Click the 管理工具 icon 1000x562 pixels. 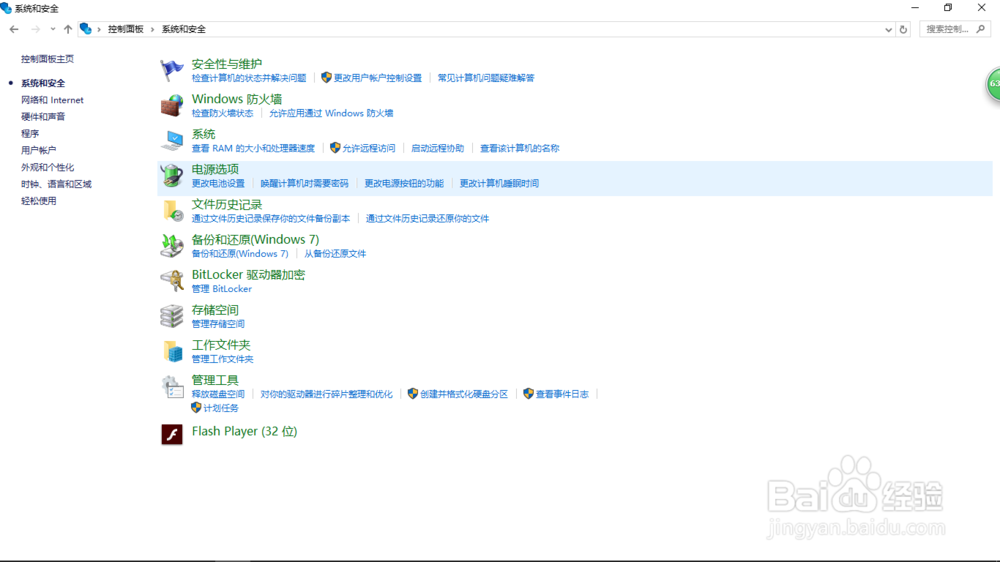[172, 387]
